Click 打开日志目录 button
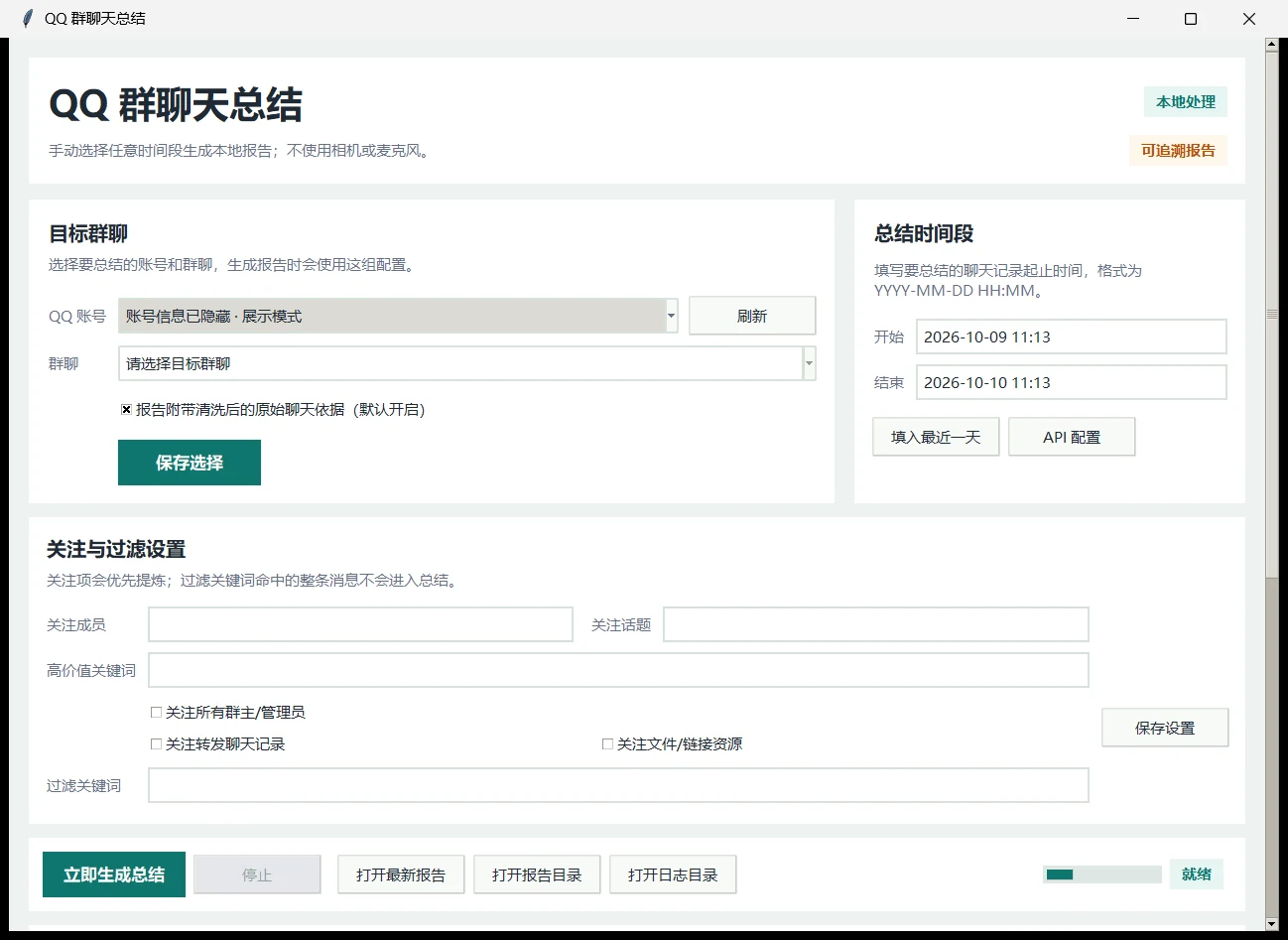 pyautogui.click(x=673, y=874)
